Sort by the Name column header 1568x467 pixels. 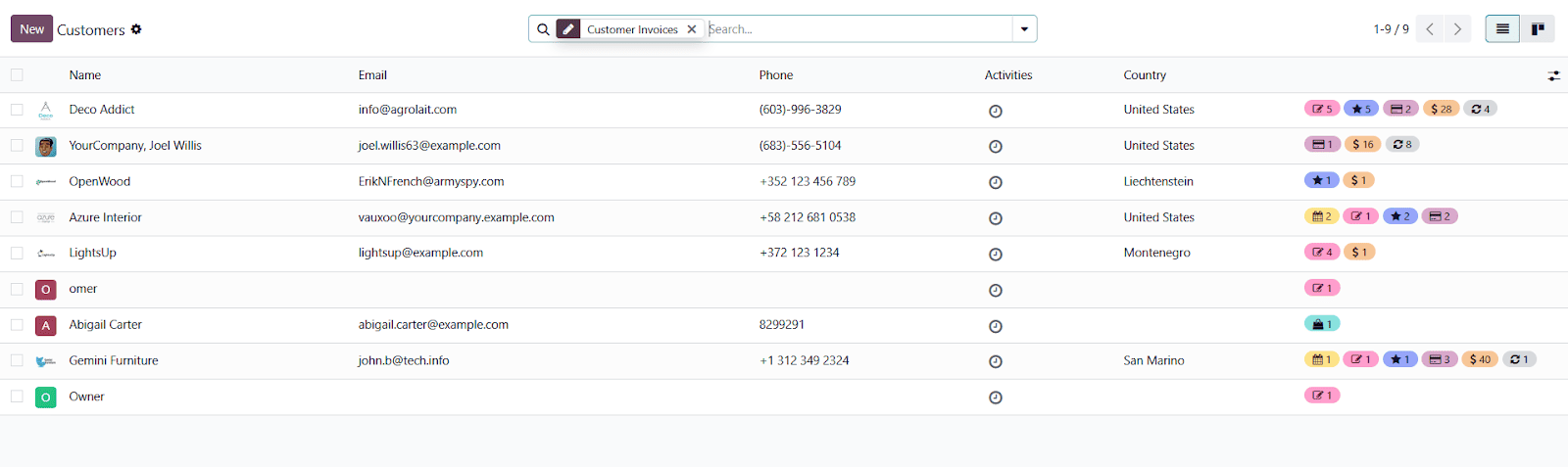pos(85,75)
